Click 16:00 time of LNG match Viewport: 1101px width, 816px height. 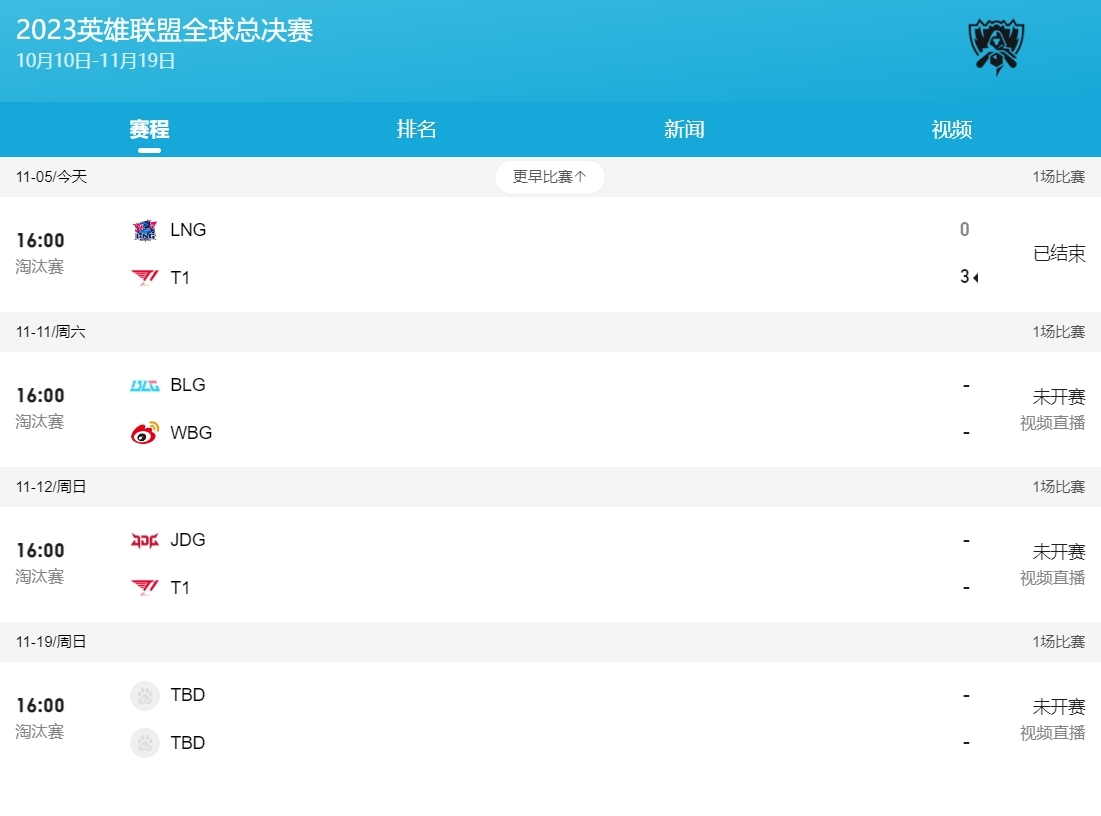point(41,241)
